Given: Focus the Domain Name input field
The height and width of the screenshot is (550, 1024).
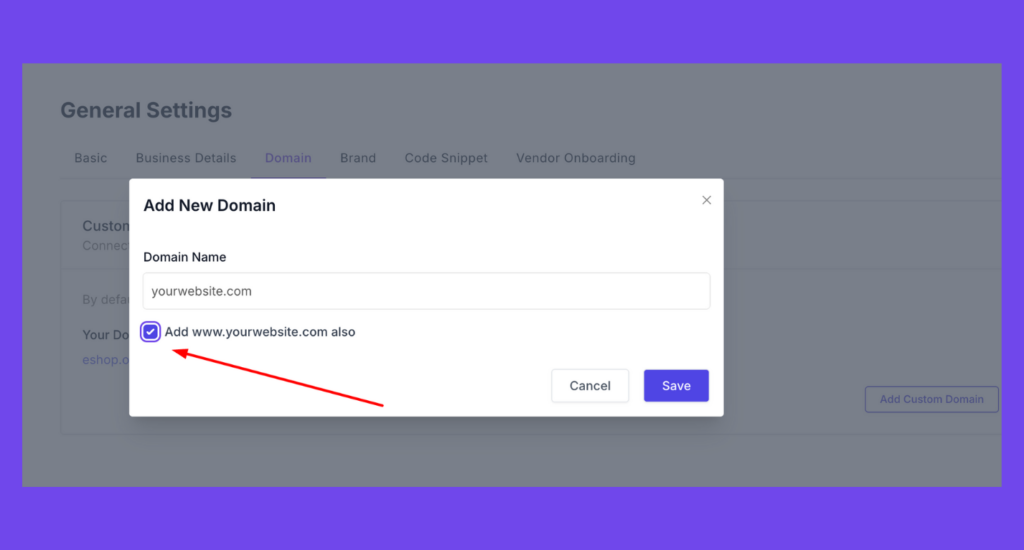Looking at the screenshot, I should (426, 291).
